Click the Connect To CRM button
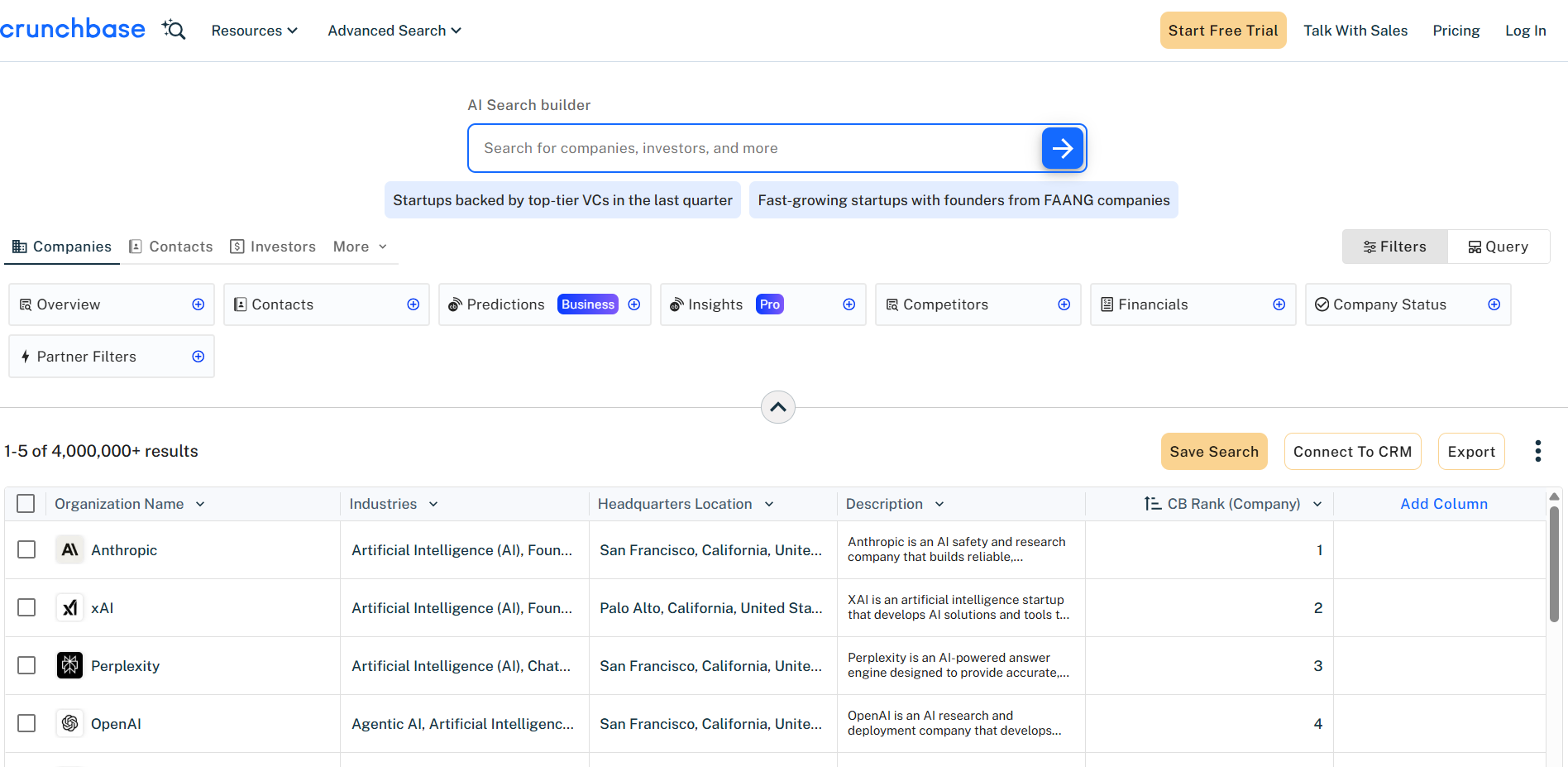The height and width of the screenshot is (767, 1568). pos(1353,452)
